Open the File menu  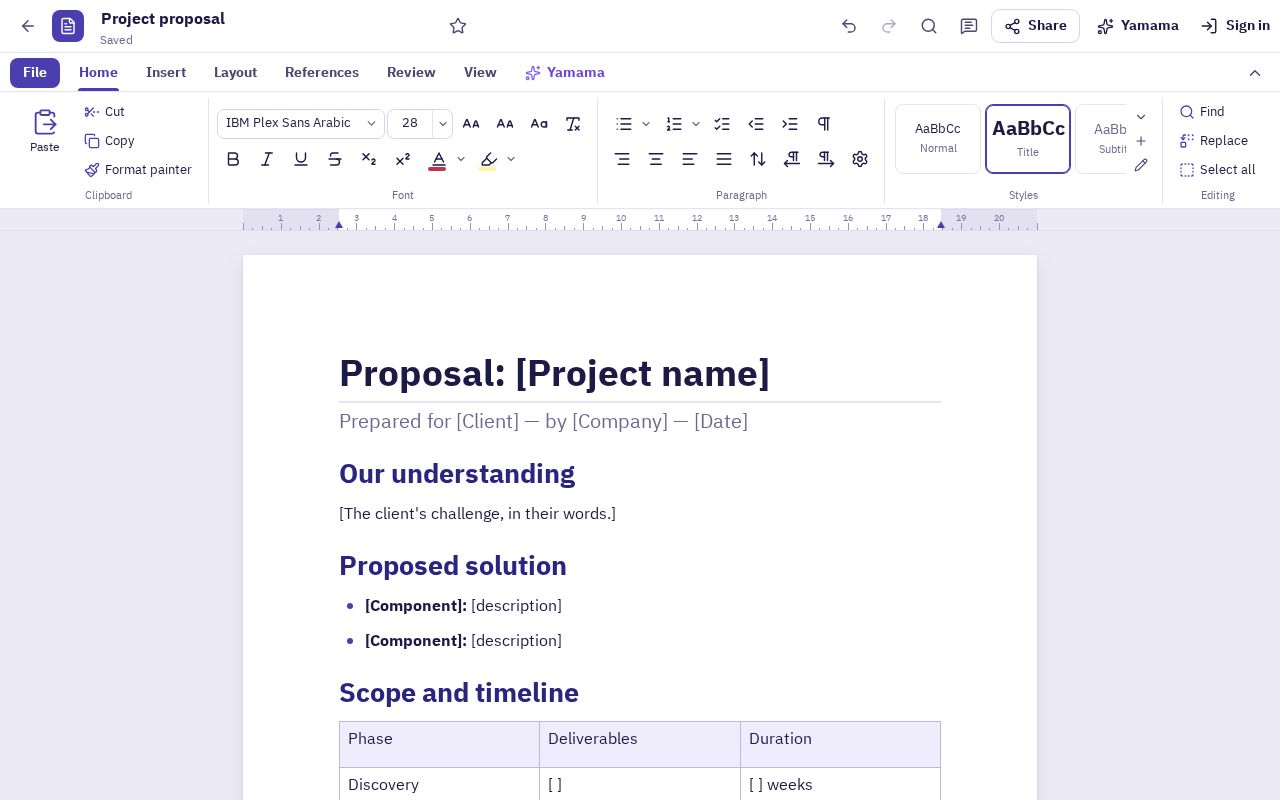(x=35, y=73)
